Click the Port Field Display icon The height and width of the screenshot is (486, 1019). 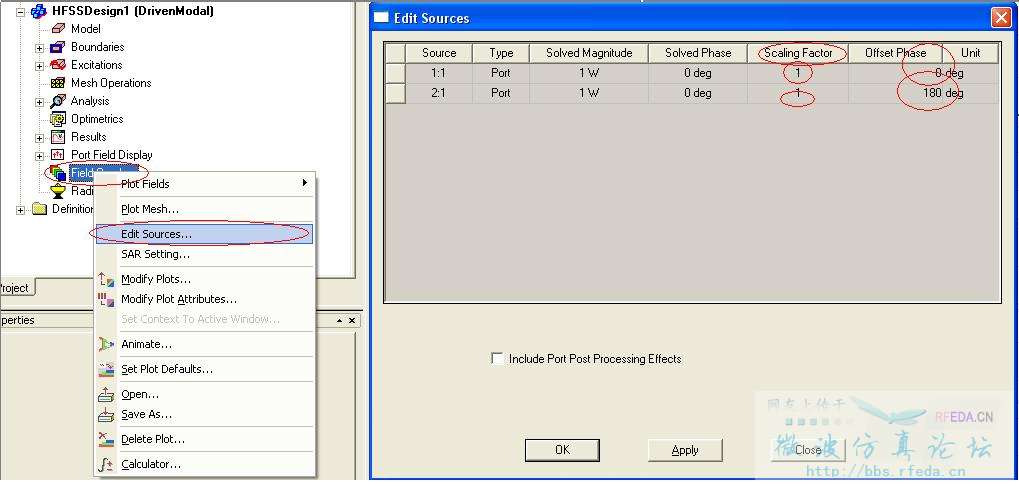point(58,155)
